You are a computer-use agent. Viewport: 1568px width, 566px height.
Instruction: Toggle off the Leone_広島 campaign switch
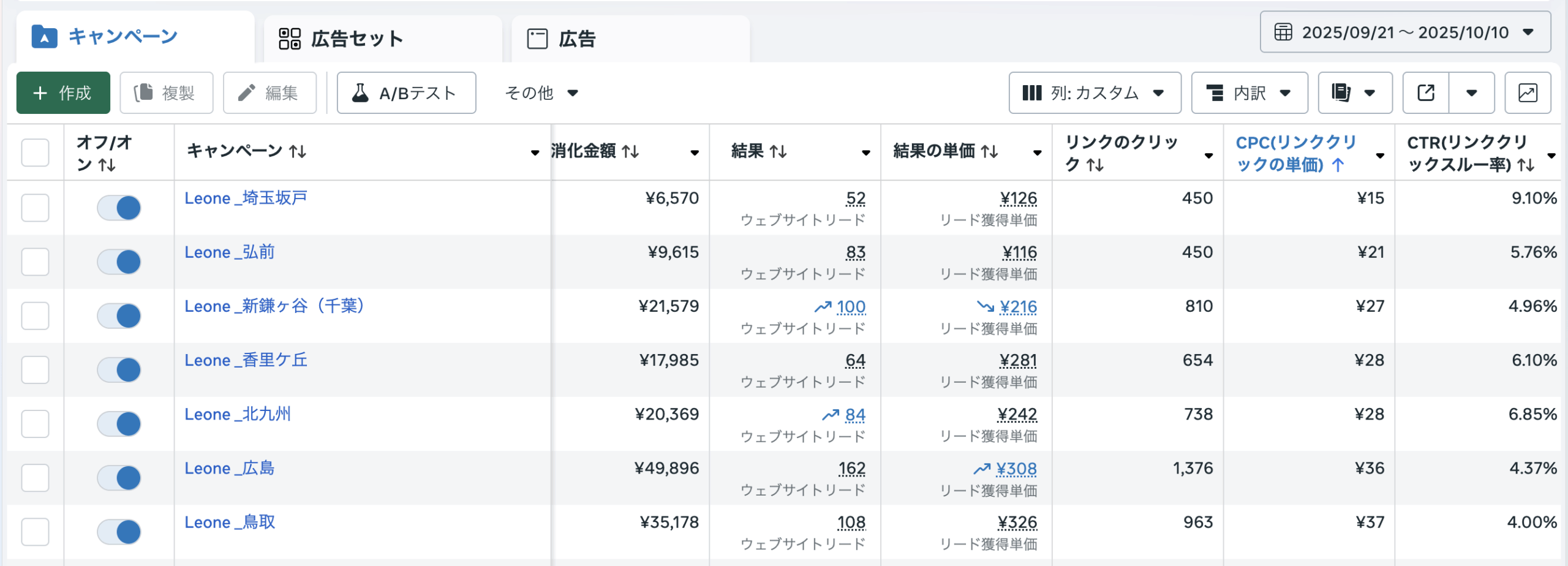coord(119,478)
